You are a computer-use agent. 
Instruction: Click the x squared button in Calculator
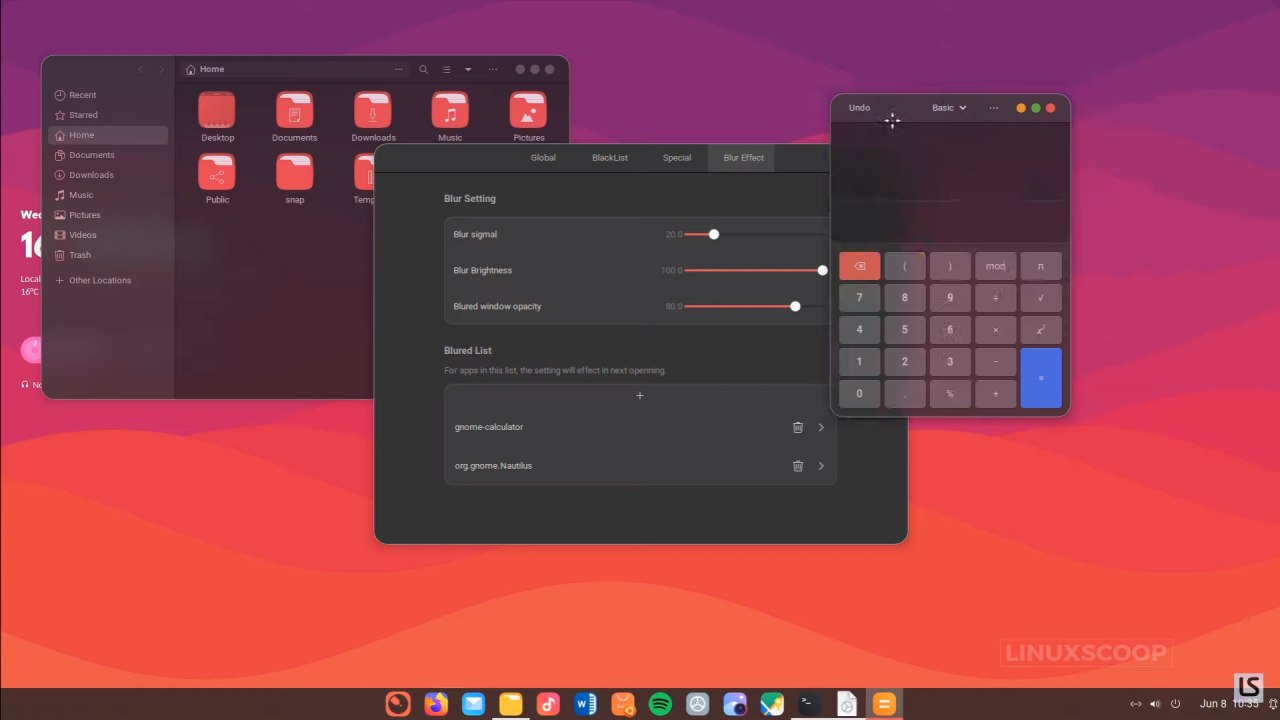(1041, 330)
